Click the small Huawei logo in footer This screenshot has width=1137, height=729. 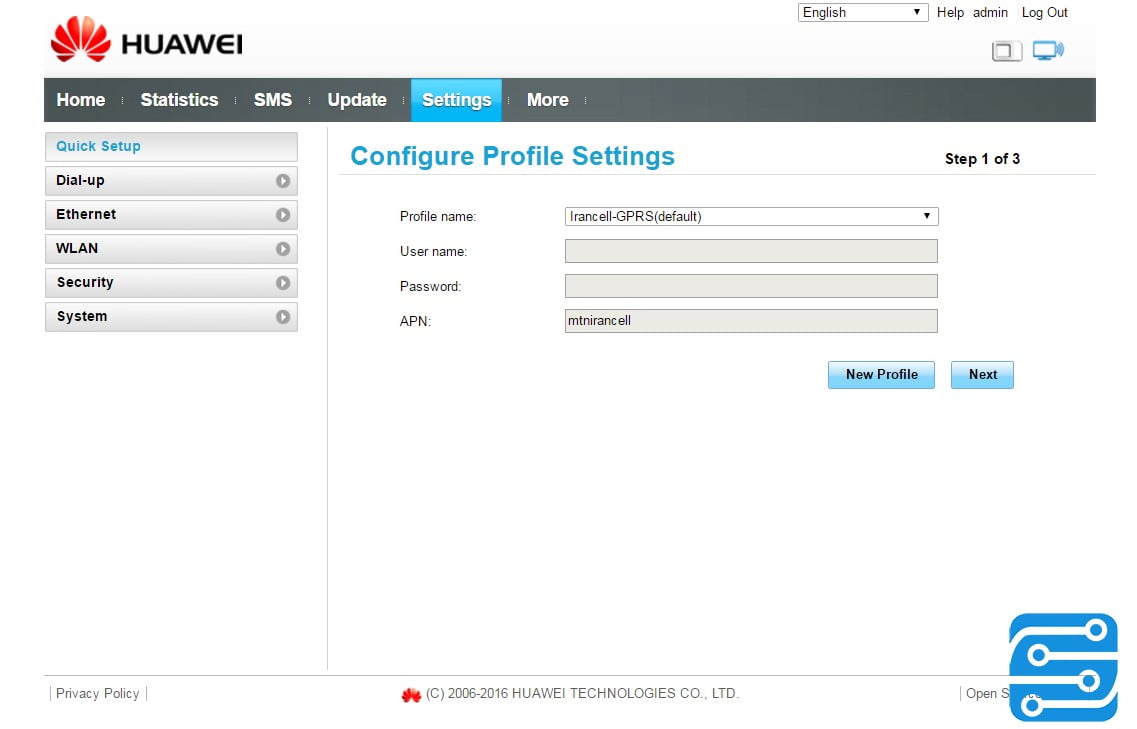click(411, 694)
